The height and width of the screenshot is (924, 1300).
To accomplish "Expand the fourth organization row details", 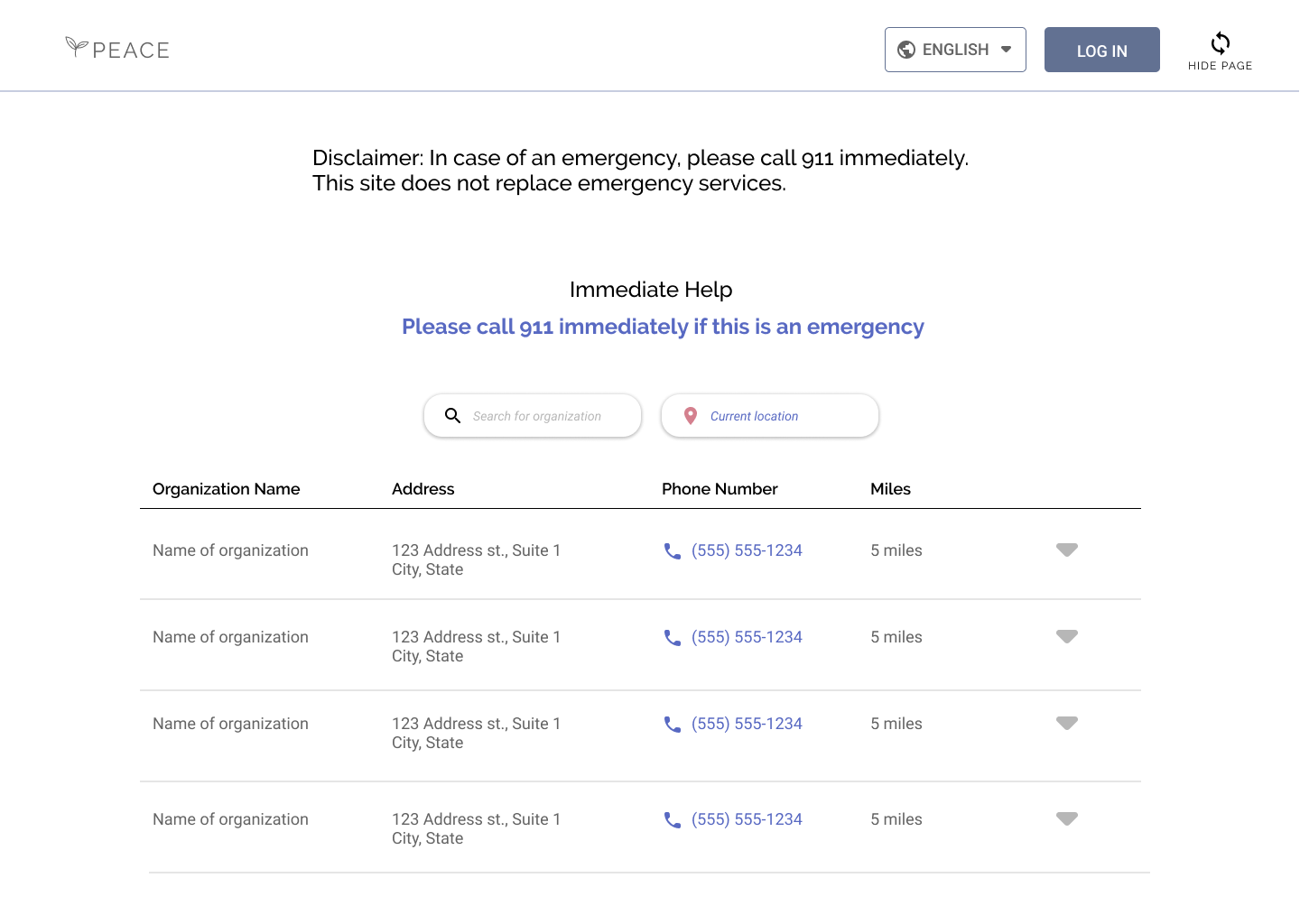I will pos(1067,819).
